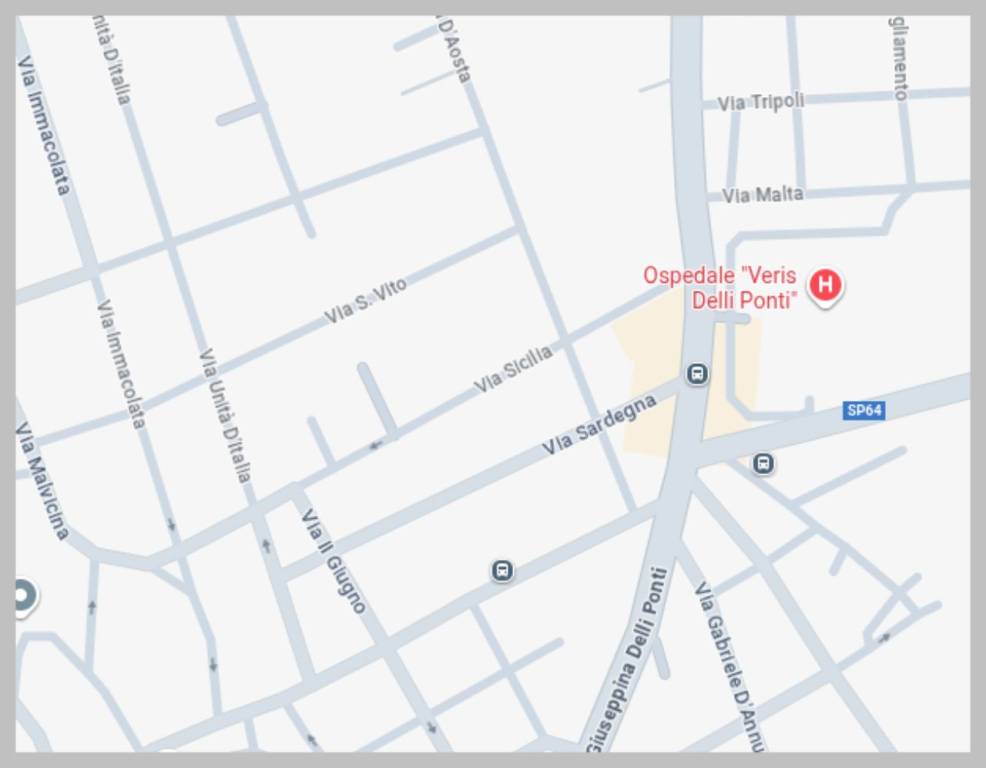986x768 pixels.
Task: Click one-way arrow on Via Sicilia
Action: tap(376, 445)
